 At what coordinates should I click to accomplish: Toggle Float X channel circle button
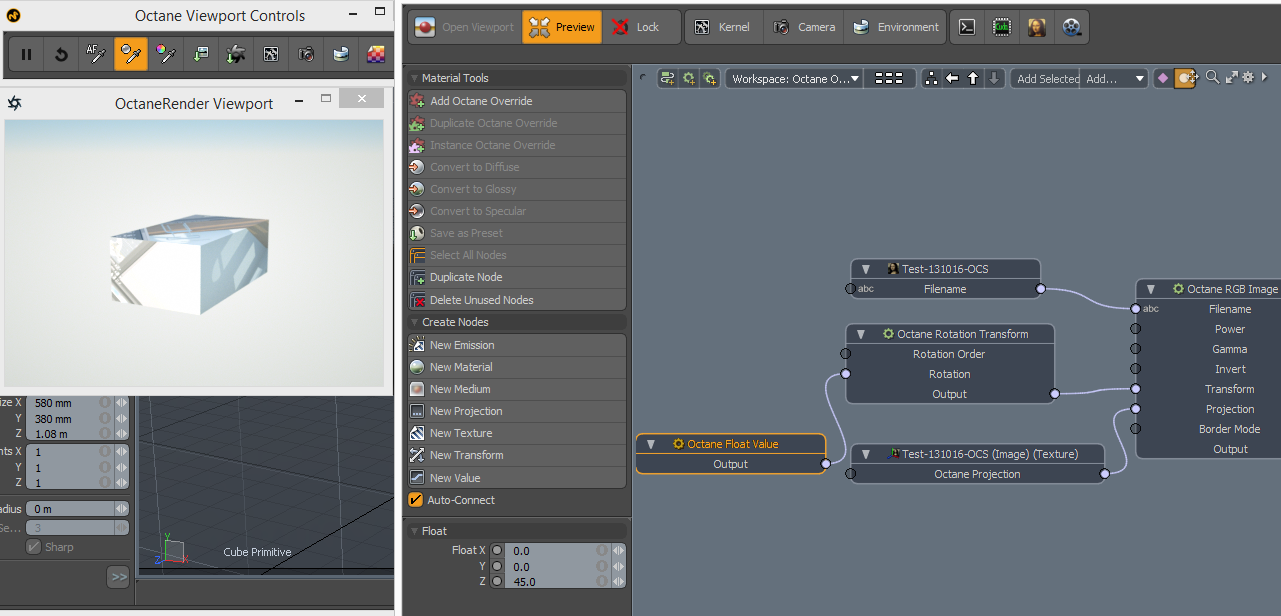point(497,551)
